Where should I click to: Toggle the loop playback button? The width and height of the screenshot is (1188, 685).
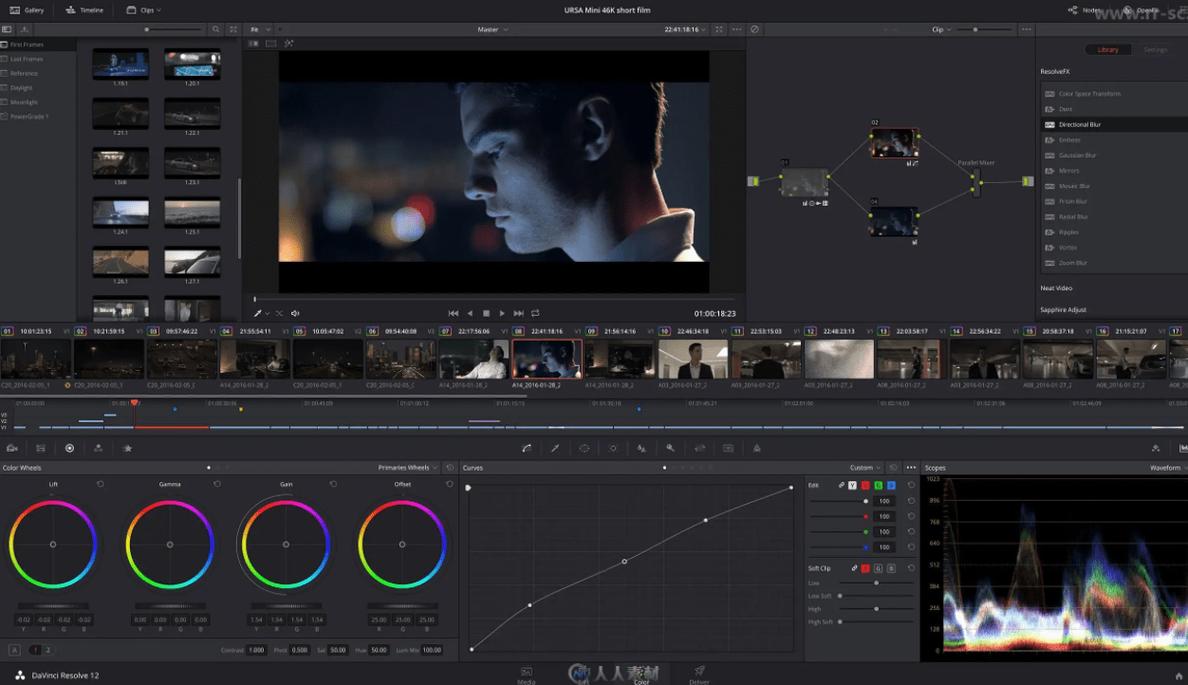coord(536,313)
